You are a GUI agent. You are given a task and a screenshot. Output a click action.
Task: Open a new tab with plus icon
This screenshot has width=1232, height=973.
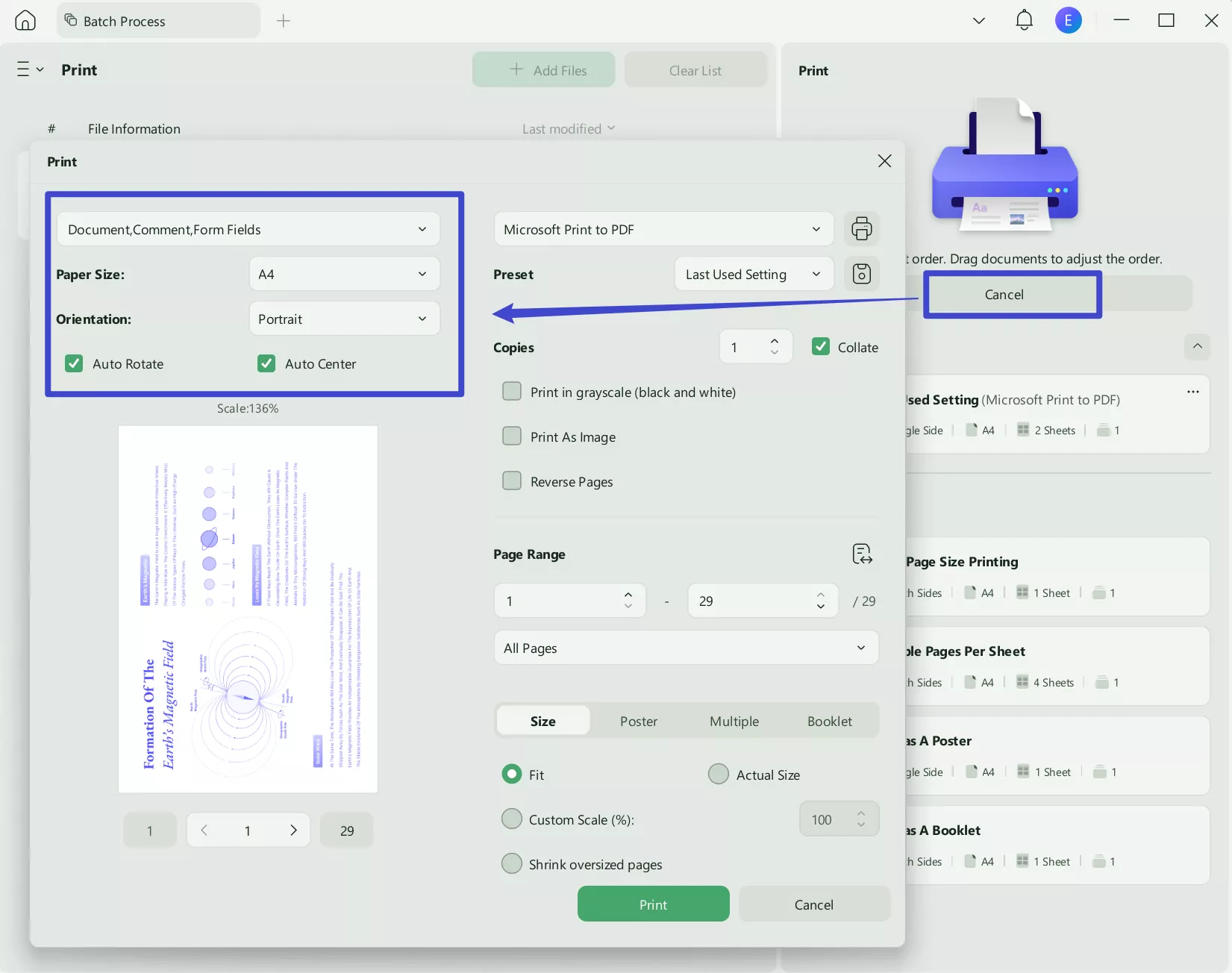(x=284, y=21)
